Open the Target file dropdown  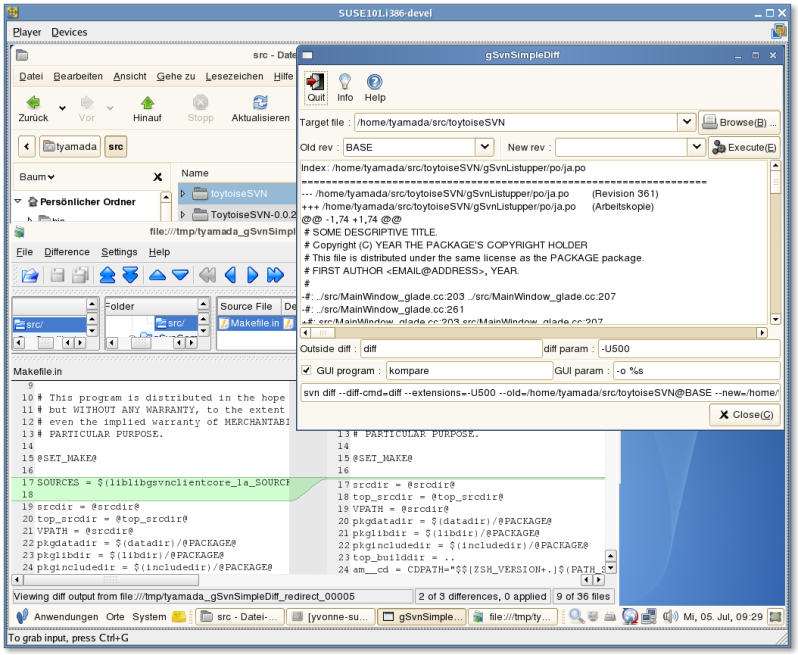(687, 122)
